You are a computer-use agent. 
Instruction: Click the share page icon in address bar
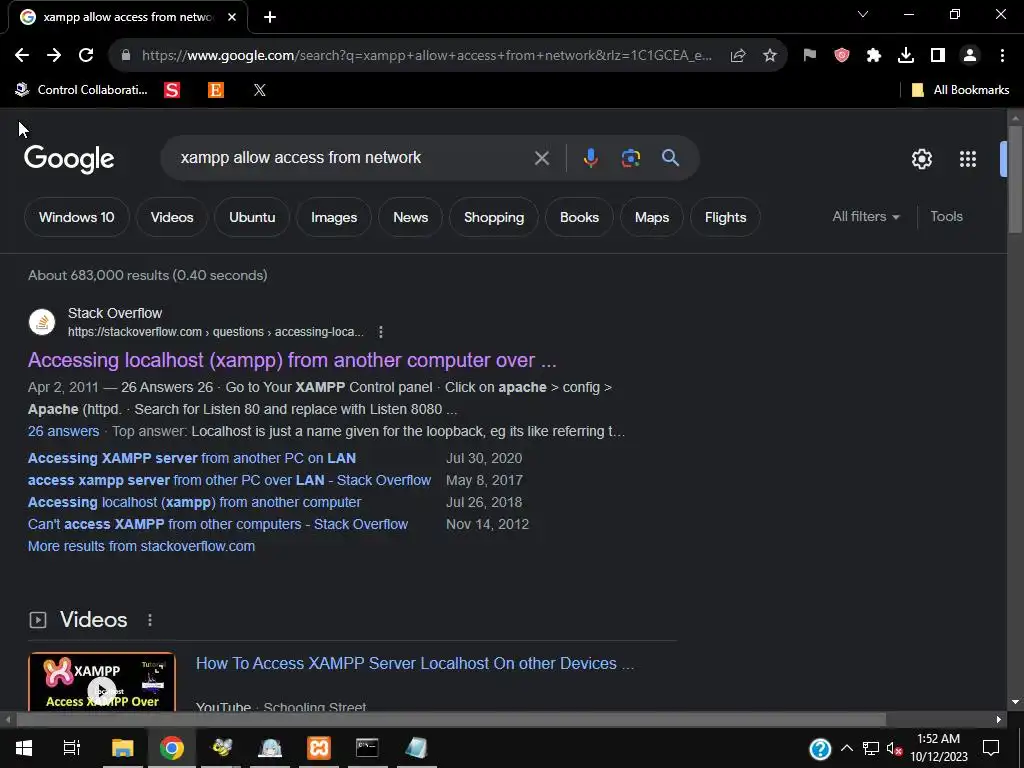[x=738, y=56]
